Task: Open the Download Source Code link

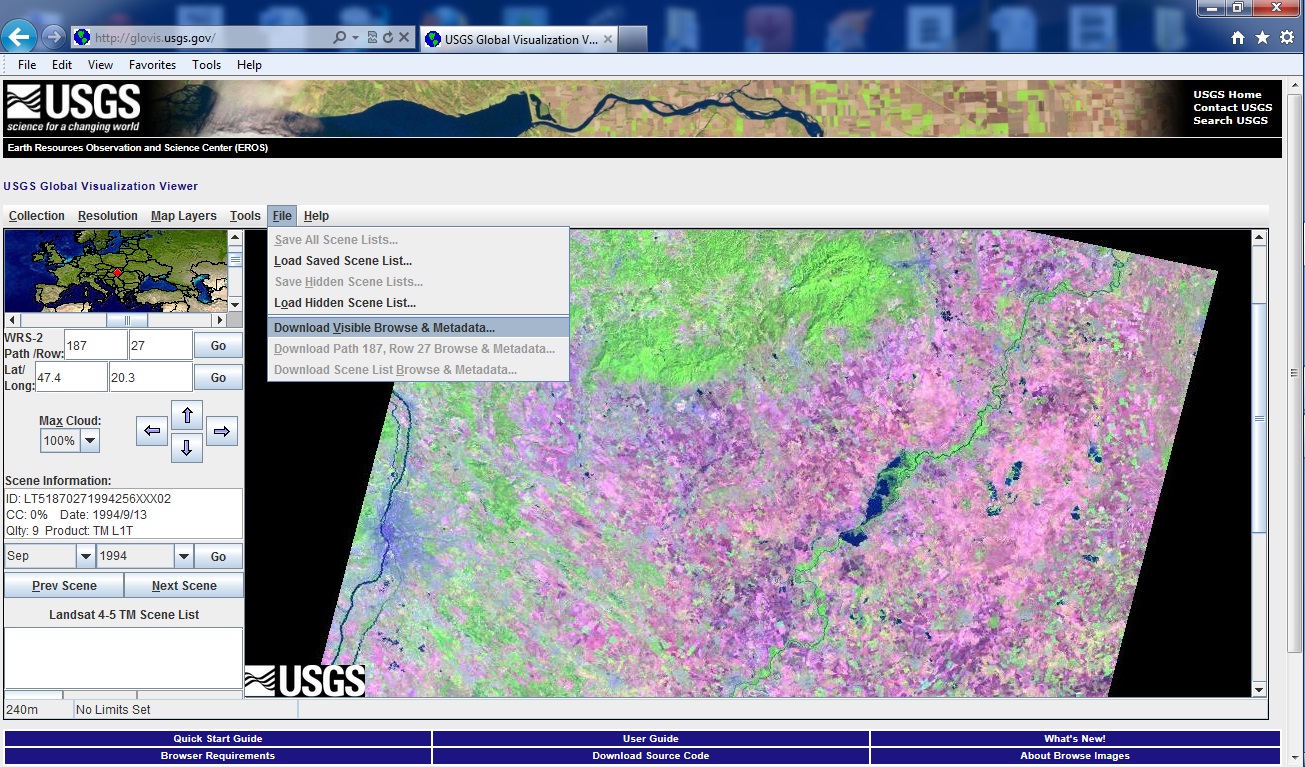Action: tap(651, 756)
